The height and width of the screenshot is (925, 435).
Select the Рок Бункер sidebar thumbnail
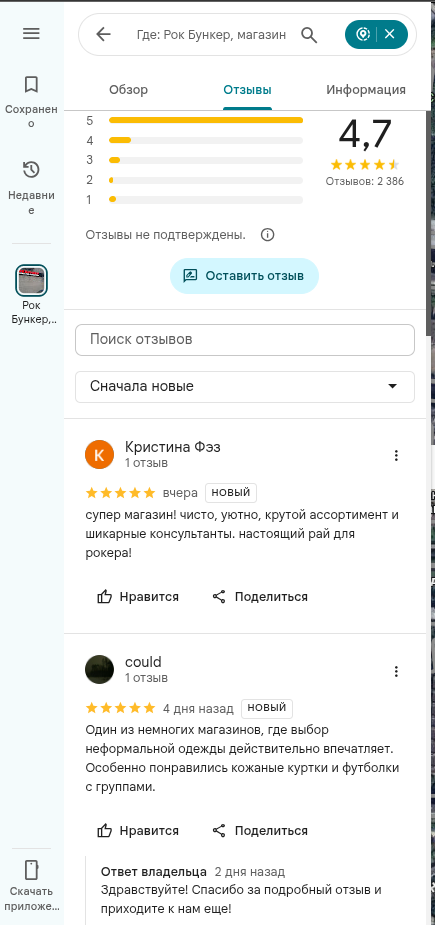click(x=31, y=280)
